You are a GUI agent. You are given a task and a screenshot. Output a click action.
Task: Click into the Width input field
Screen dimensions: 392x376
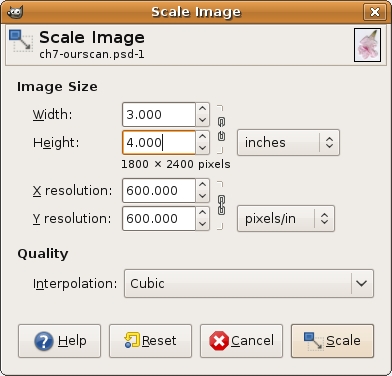click(159, 115)
